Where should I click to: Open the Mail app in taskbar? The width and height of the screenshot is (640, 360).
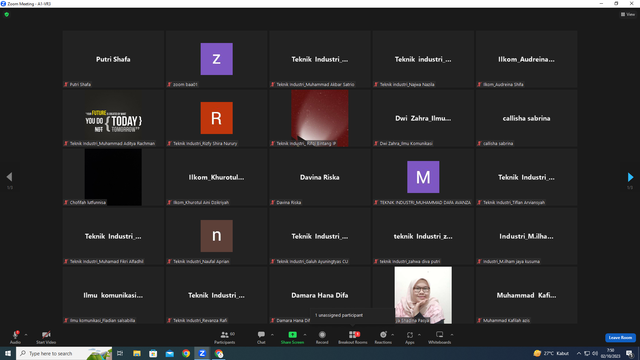click(x=169, y=353)
